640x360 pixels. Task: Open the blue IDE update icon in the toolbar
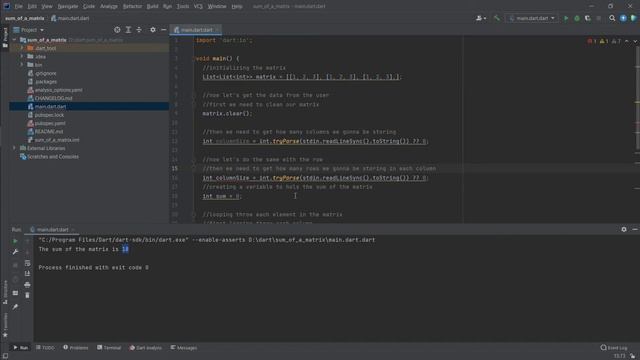point(623,18)
